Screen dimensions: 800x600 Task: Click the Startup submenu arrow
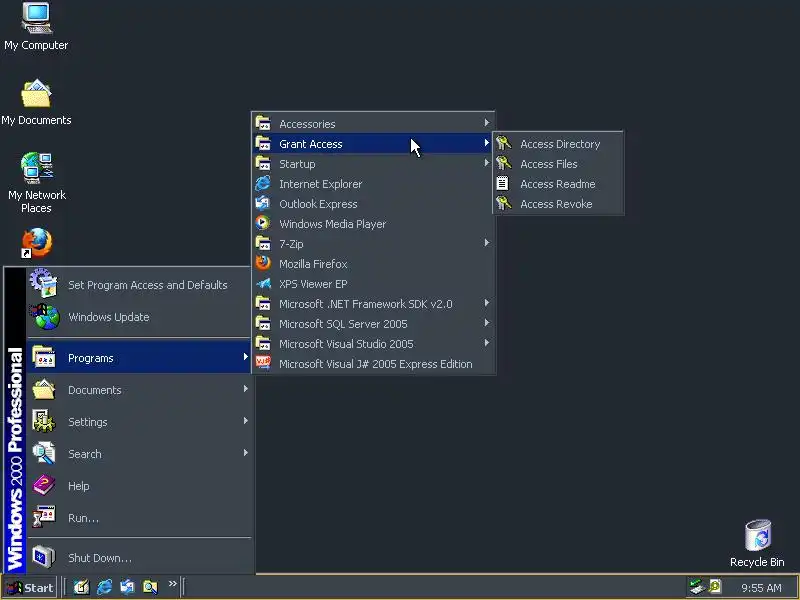click(487, 163)
